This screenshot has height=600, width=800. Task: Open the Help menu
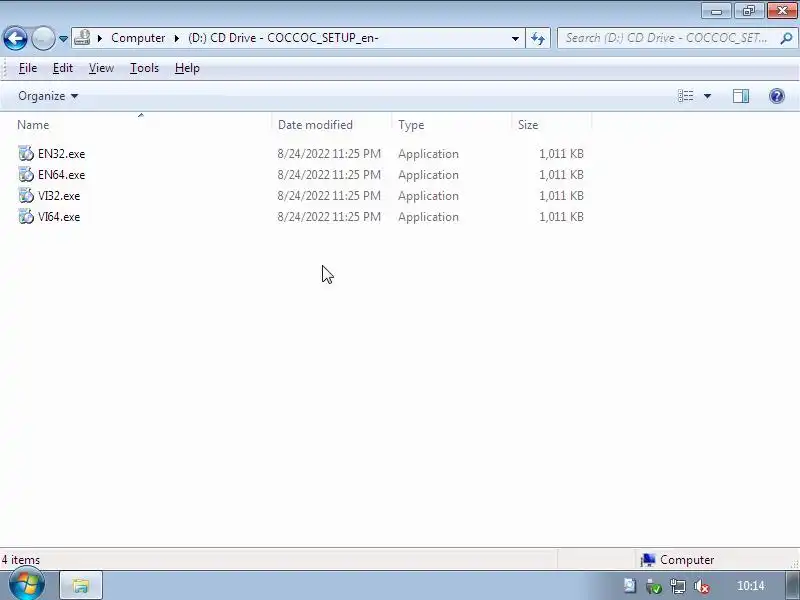187,68
